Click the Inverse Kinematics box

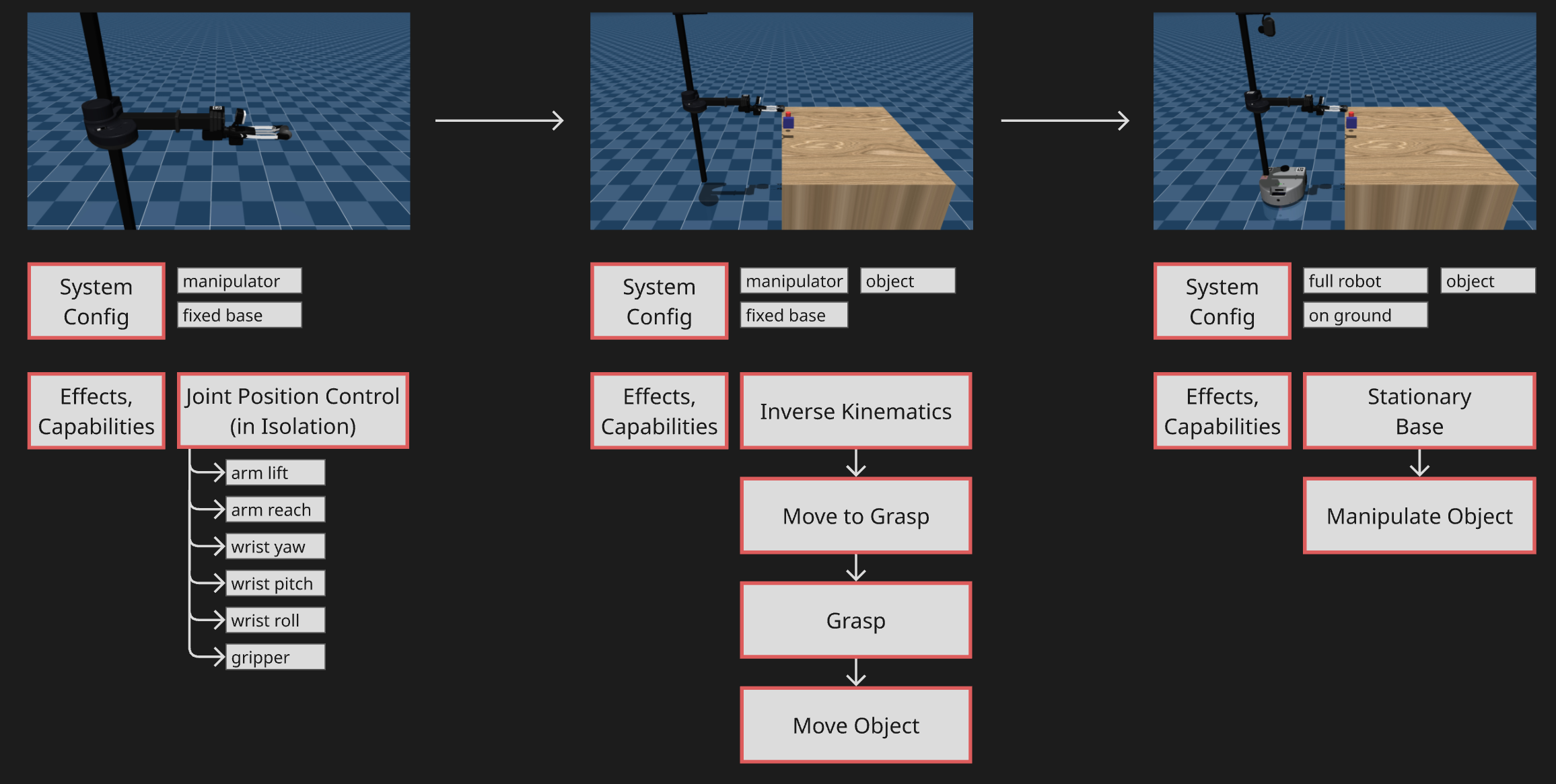click(855, 411)
